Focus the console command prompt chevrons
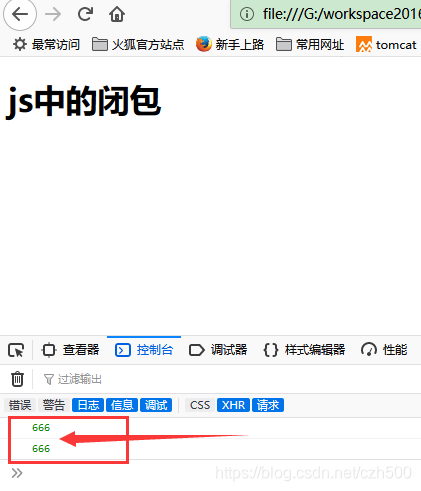421x491 pixels. pos(17,473)
